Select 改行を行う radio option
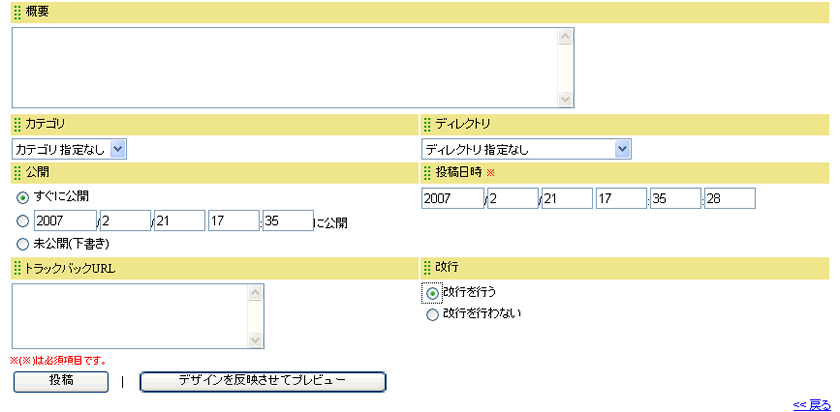The image size is (840, 412). (432, 293)
